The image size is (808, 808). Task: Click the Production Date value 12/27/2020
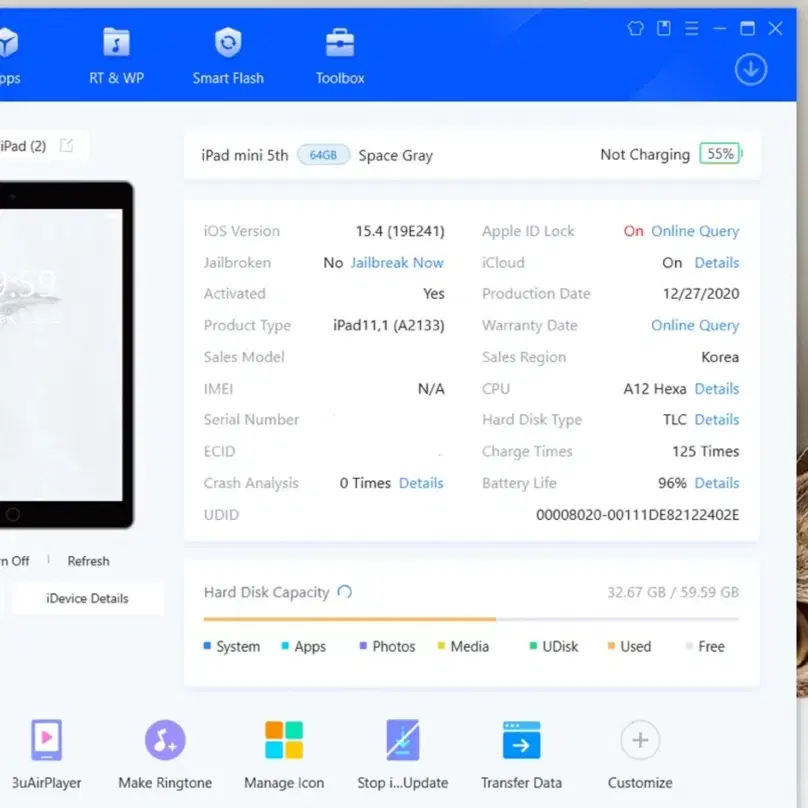[701, 294]
